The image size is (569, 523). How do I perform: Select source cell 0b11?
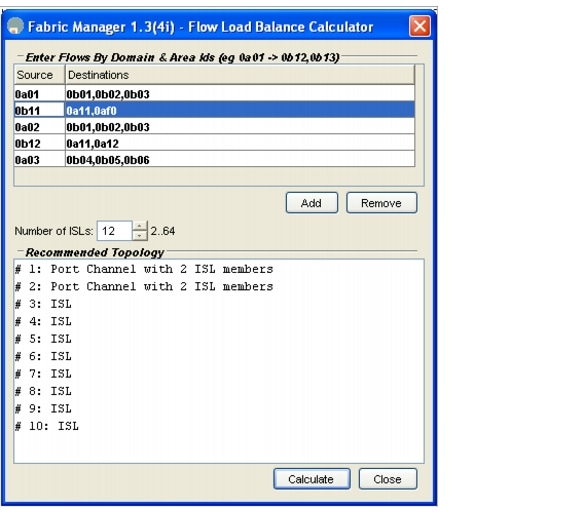(40, 110)
